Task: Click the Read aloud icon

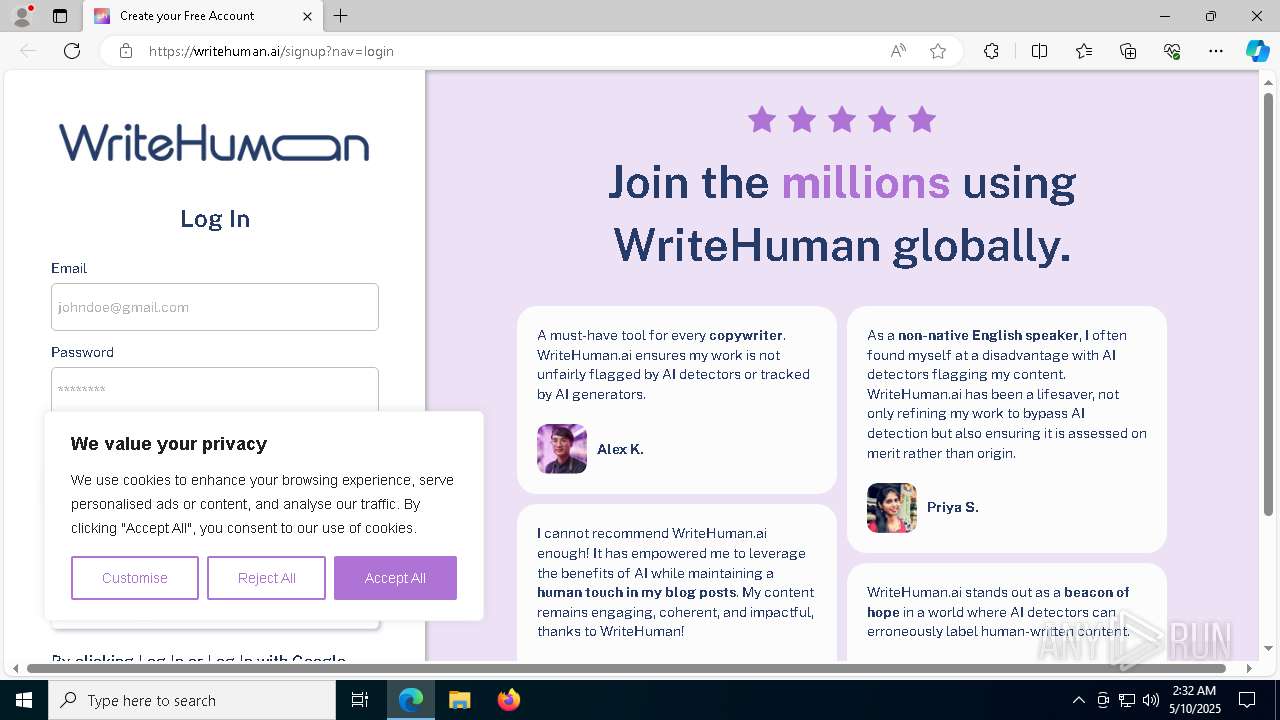Action: point(898,51)
